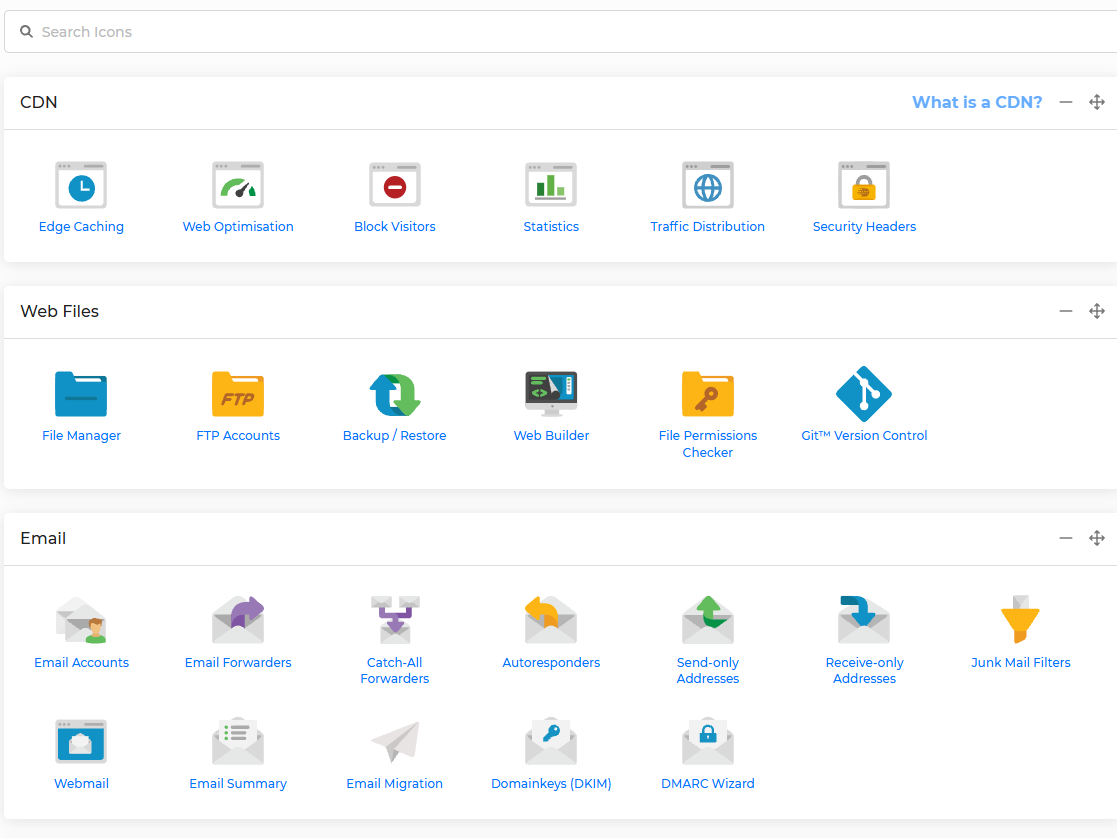1117x838 pixels.
Task: Click the "Email" section heading
Action: [43, 538]
